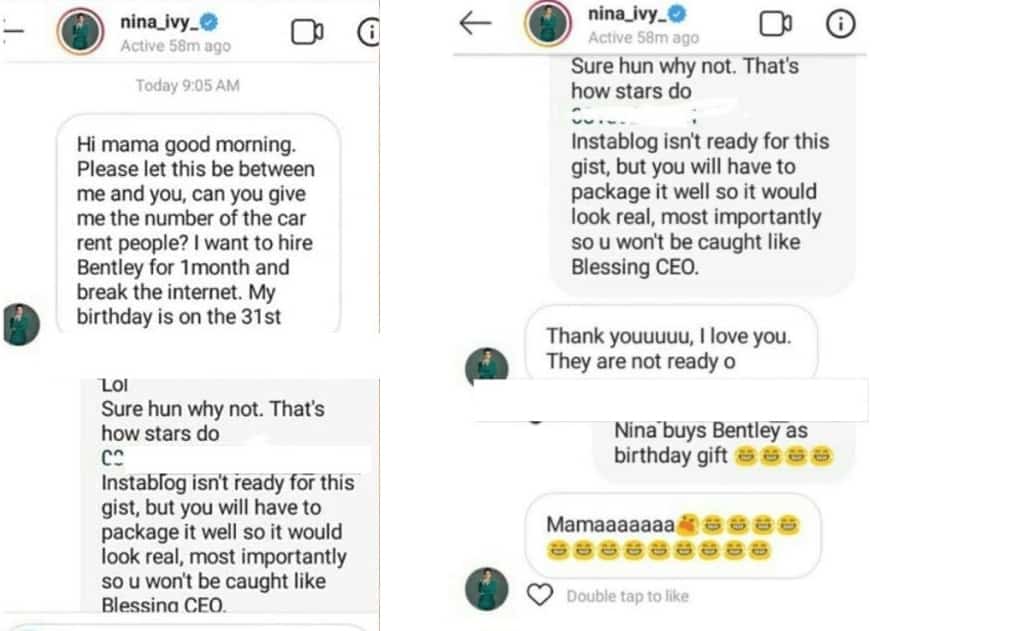1014x631 pixels.
Task: Tap the nina_ivy_ username in right header
Action: 626,14
